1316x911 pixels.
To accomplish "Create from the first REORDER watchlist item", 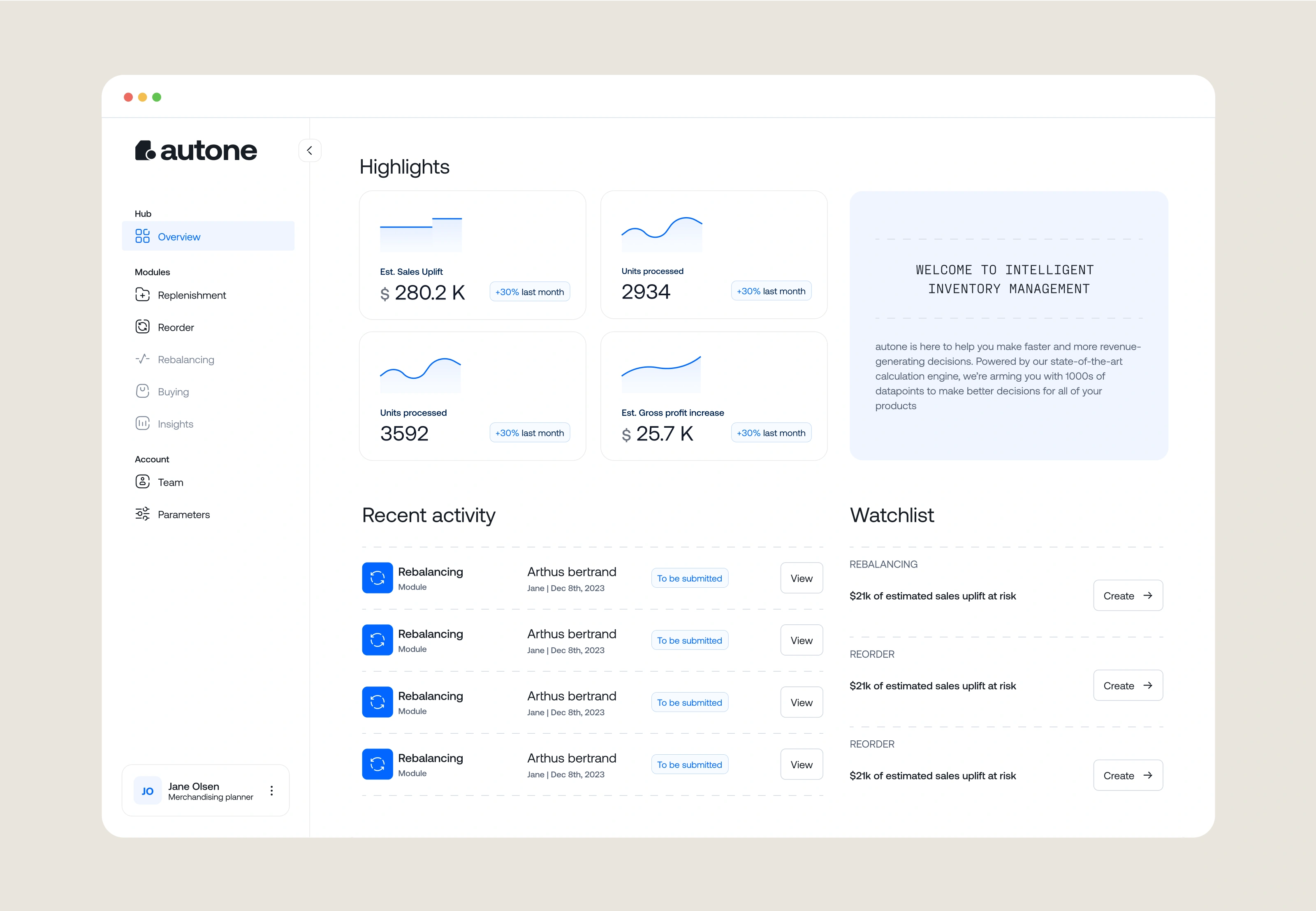I will (1128, 686).
